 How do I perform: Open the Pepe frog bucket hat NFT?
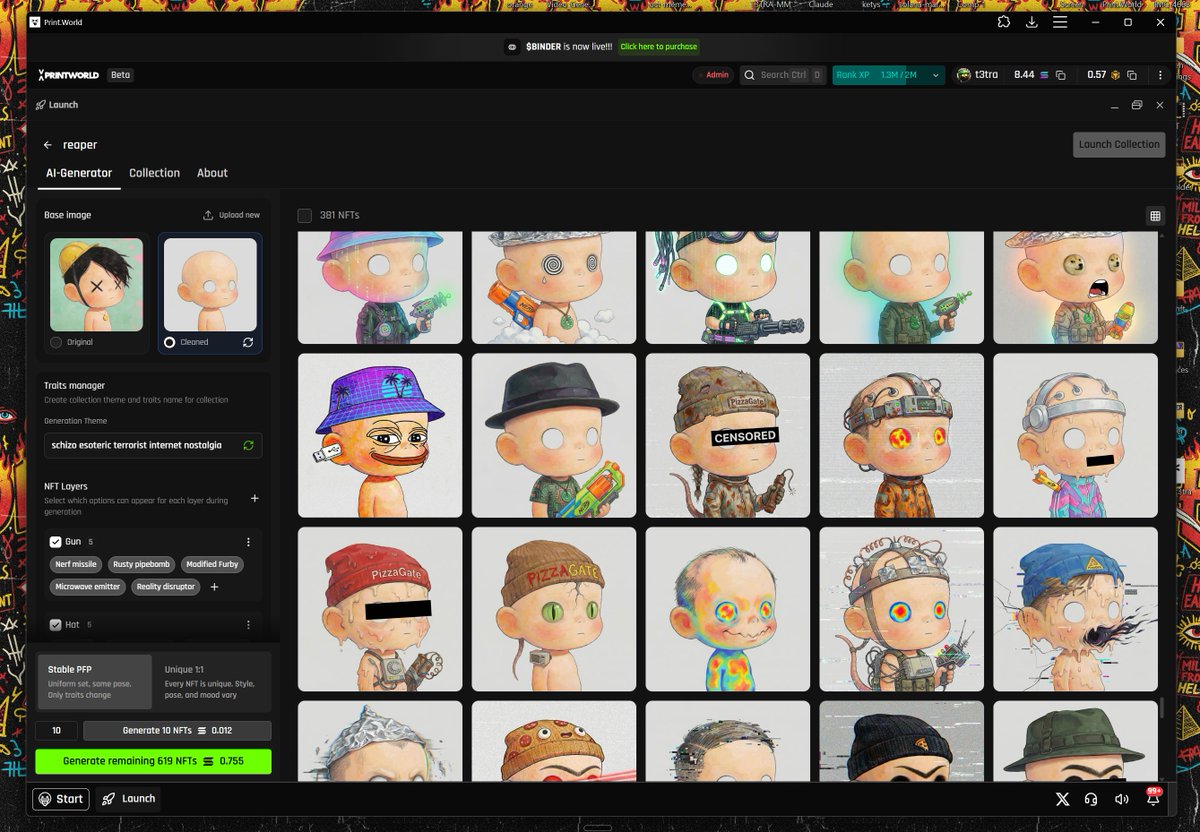380,435
